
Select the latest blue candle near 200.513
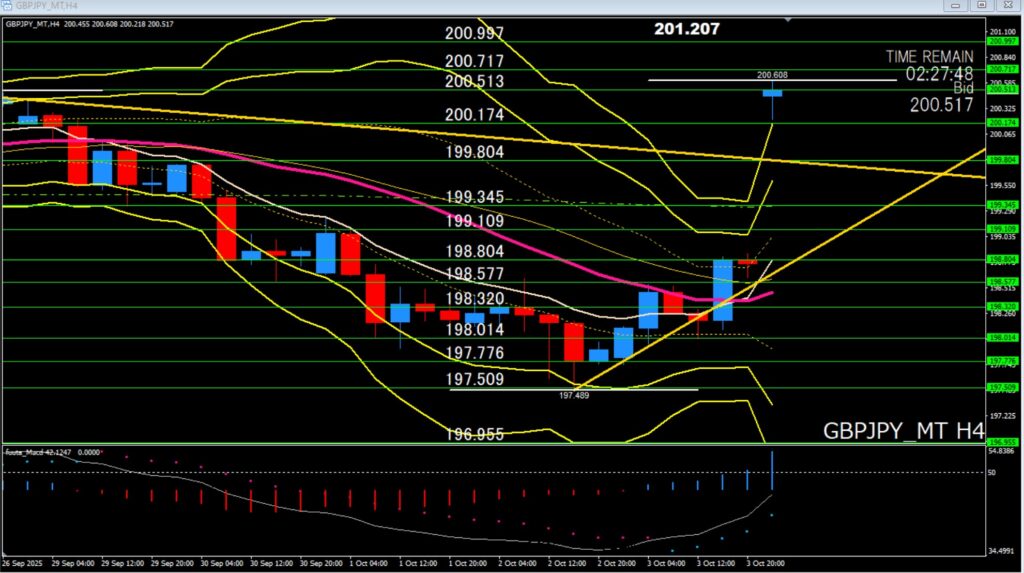(x=772, y=93)
